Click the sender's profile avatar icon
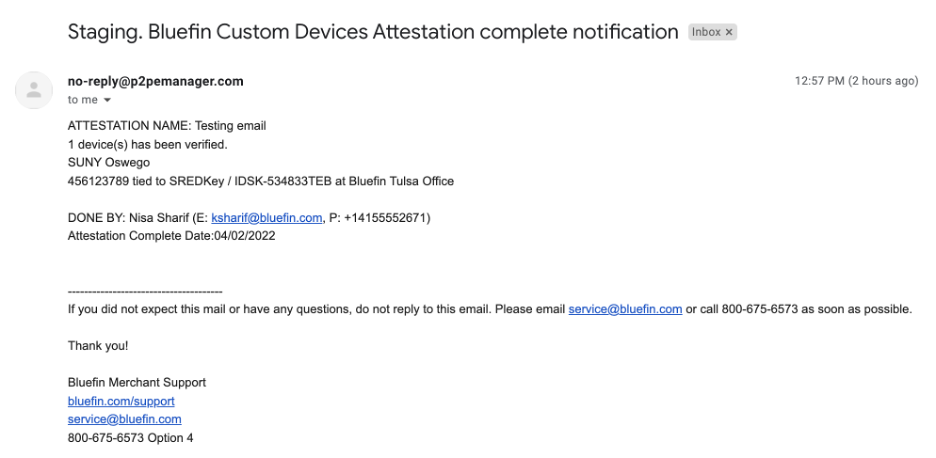936x458 pixels. [x=33, y=90]
